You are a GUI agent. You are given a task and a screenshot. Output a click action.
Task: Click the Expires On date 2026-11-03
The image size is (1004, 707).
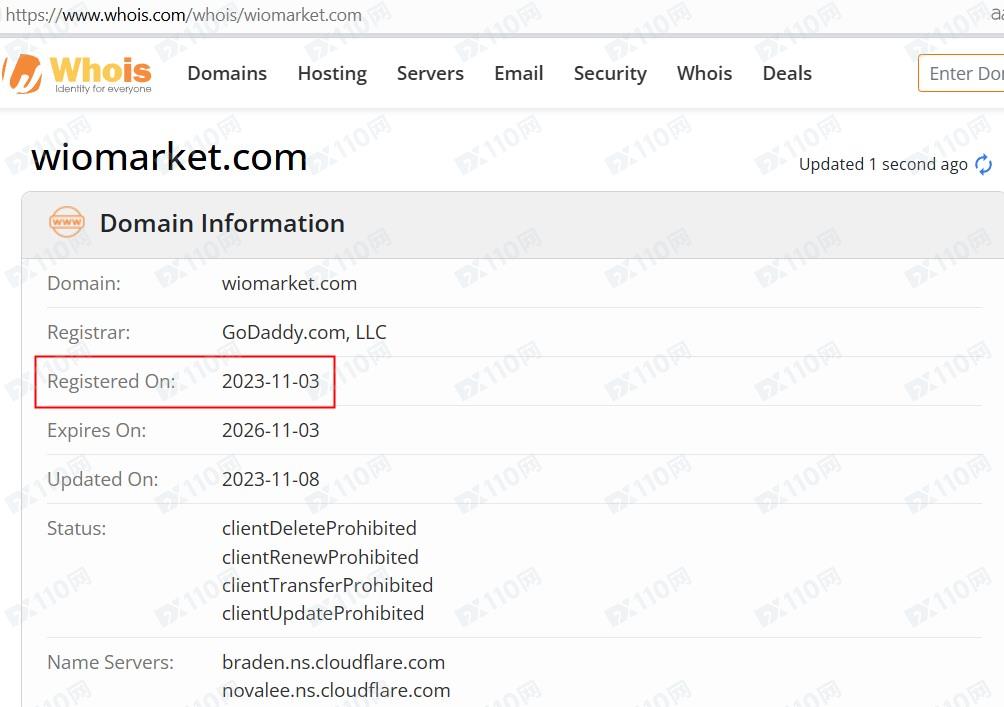point(270,430)
